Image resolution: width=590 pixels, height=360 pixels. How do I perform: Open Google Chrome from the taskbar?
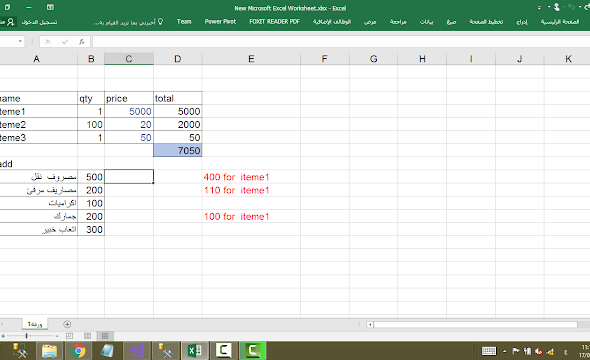pyautogui.click(x=79, y=351)
